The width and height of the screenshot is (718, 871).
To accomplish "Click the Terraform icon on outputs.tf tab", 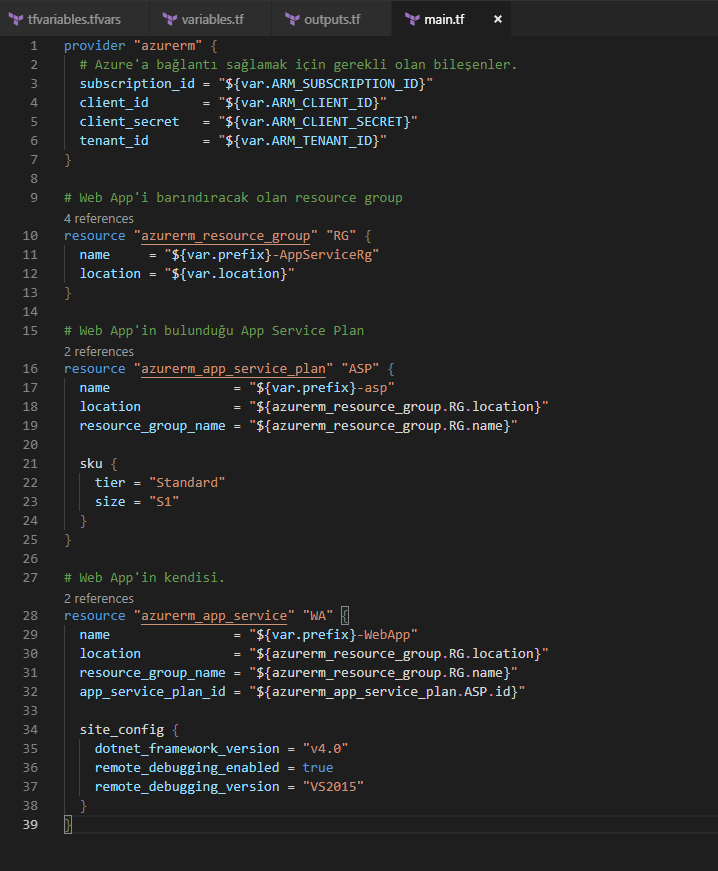I will (292, 19).
